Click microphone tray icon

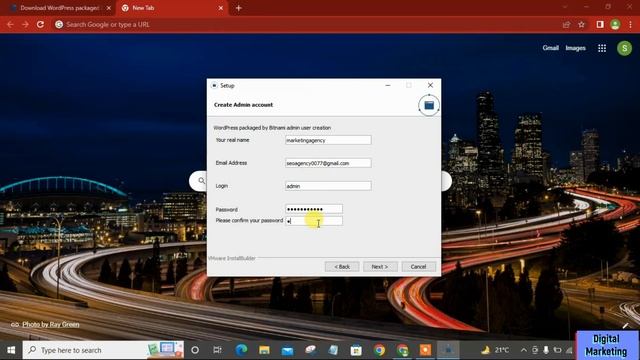click(x=546, y=350)
